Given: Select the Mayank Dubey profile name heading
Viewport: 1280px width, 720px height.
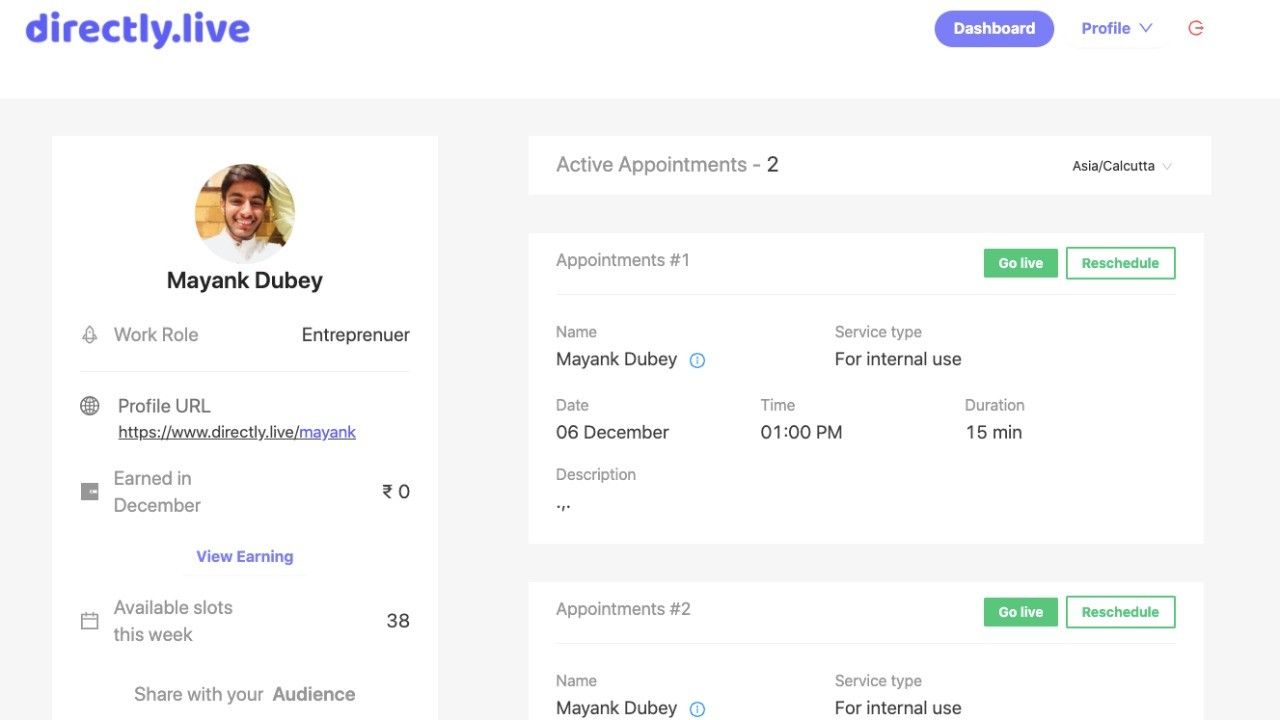Looking at the screenshot, I should pos(245,281).
